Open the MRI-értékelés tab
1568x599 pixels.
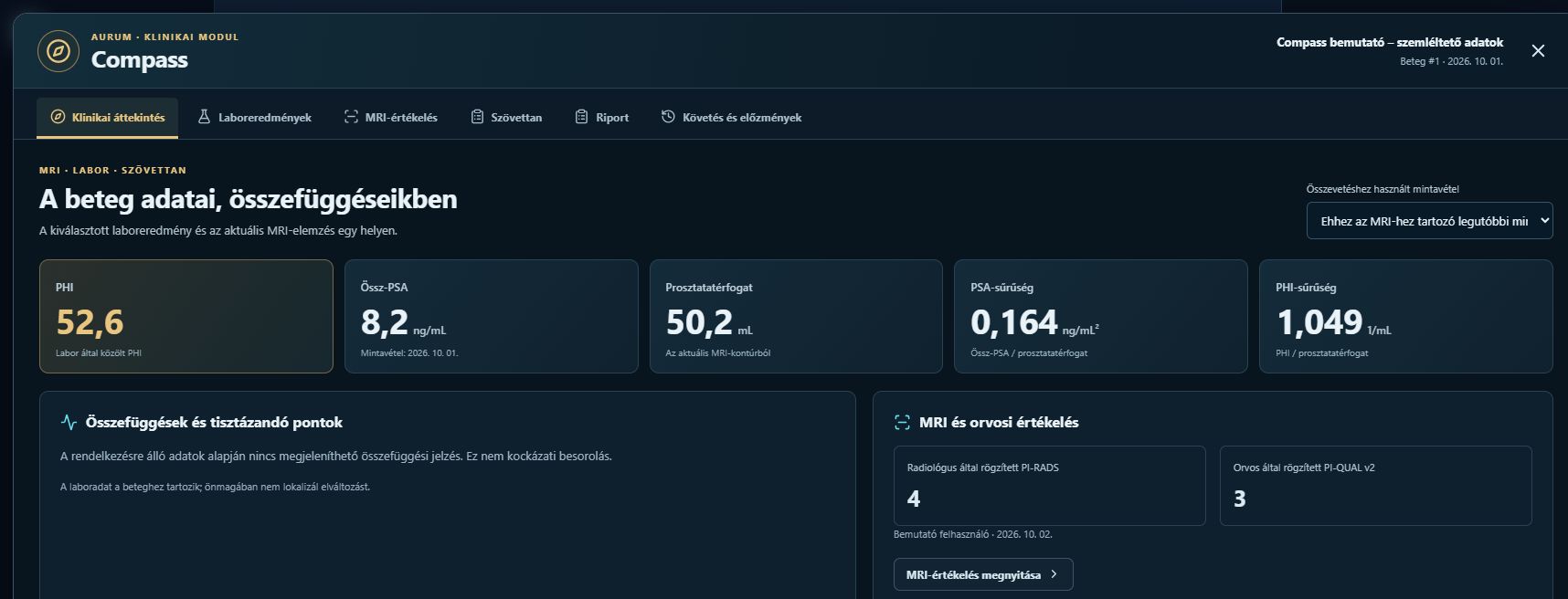click(x=391, y=118)
